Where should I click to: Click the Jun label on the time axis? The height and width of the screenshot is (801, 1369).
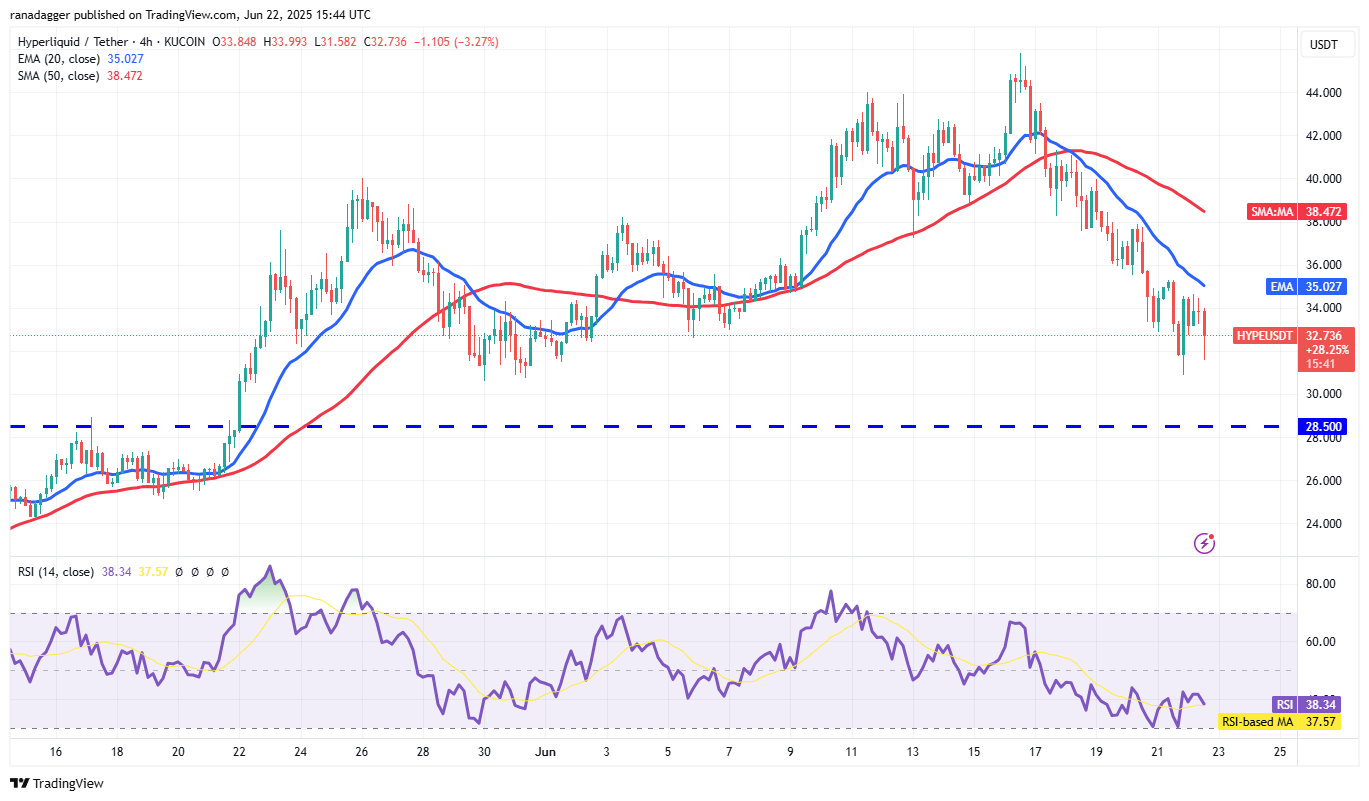click(x=546, y=752)
